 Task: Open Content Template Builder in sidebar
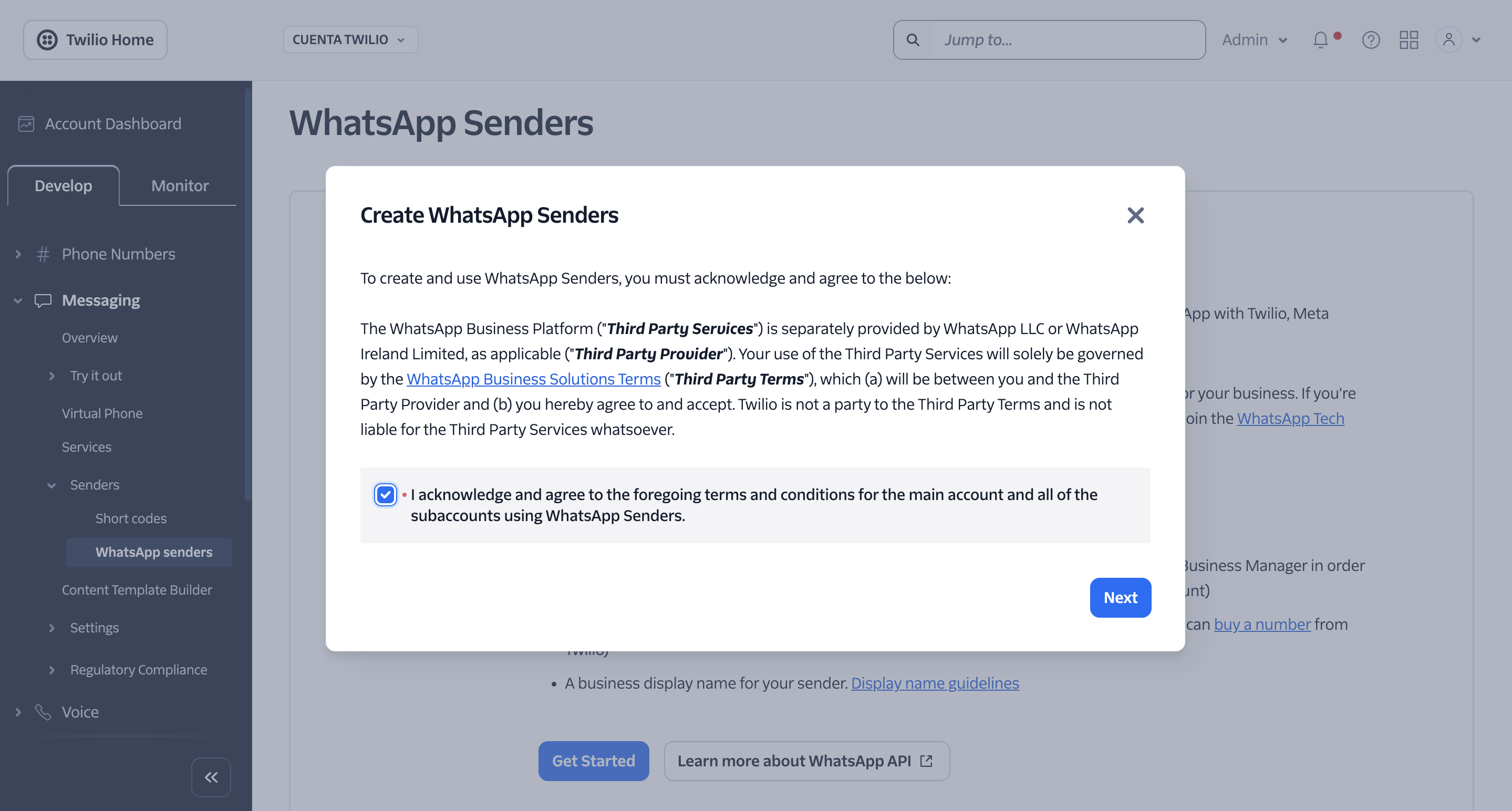pyautogui.click(x=137, y=590)
